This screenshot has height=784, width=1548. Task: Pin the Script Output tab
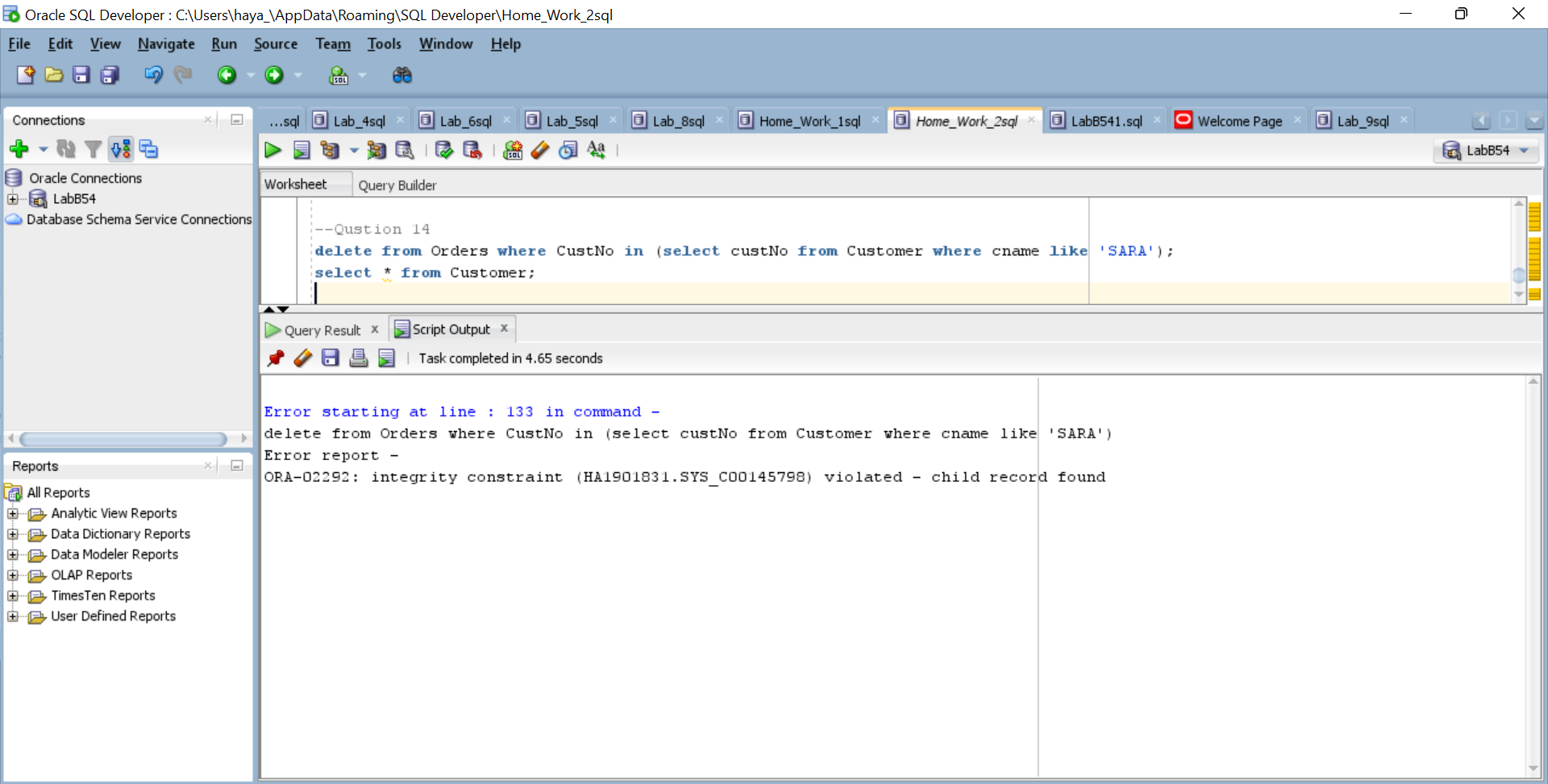pos(276,358)
